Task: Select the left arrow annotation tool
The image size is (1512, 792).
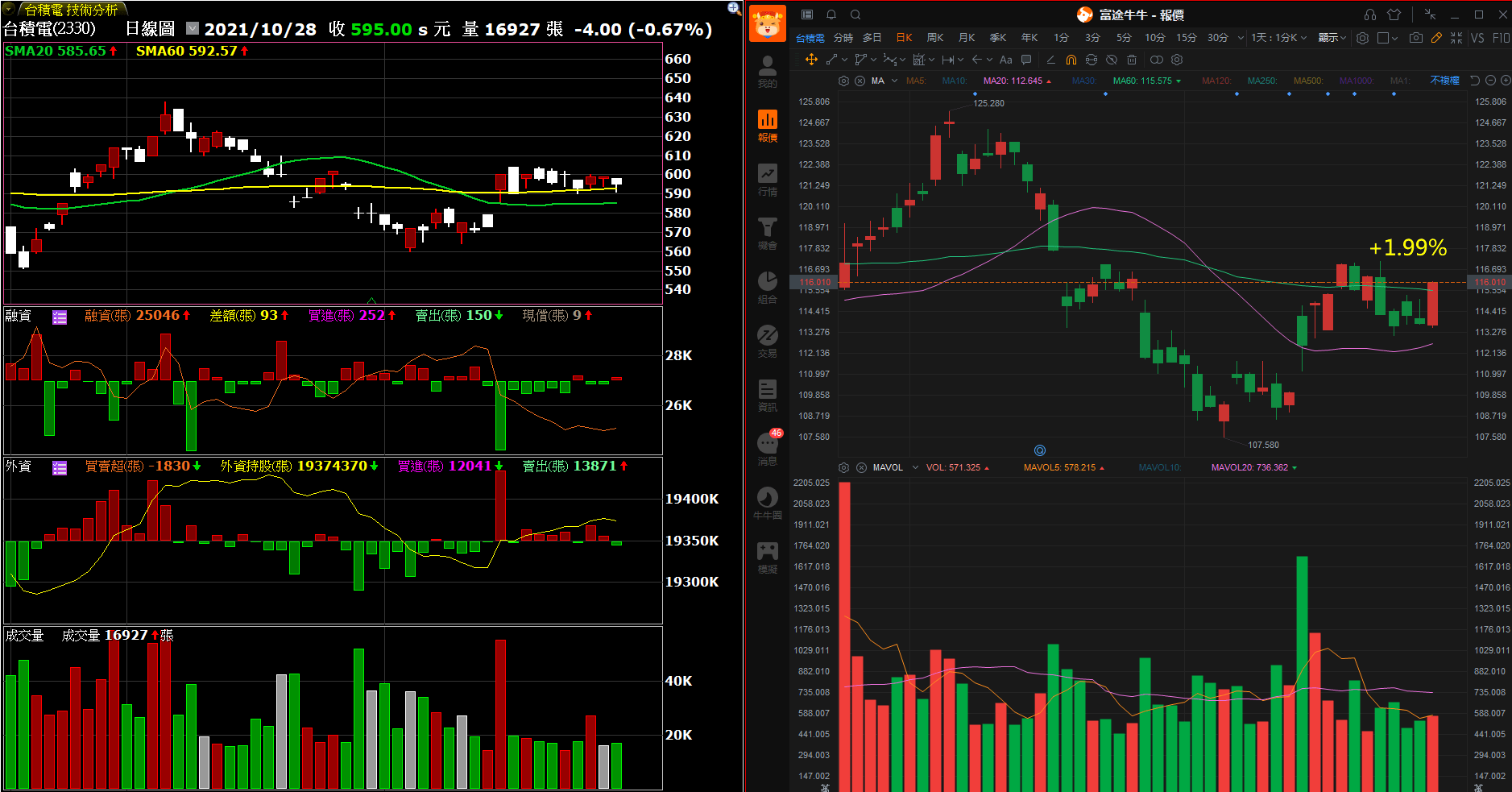Action: [x=977, y=60]
